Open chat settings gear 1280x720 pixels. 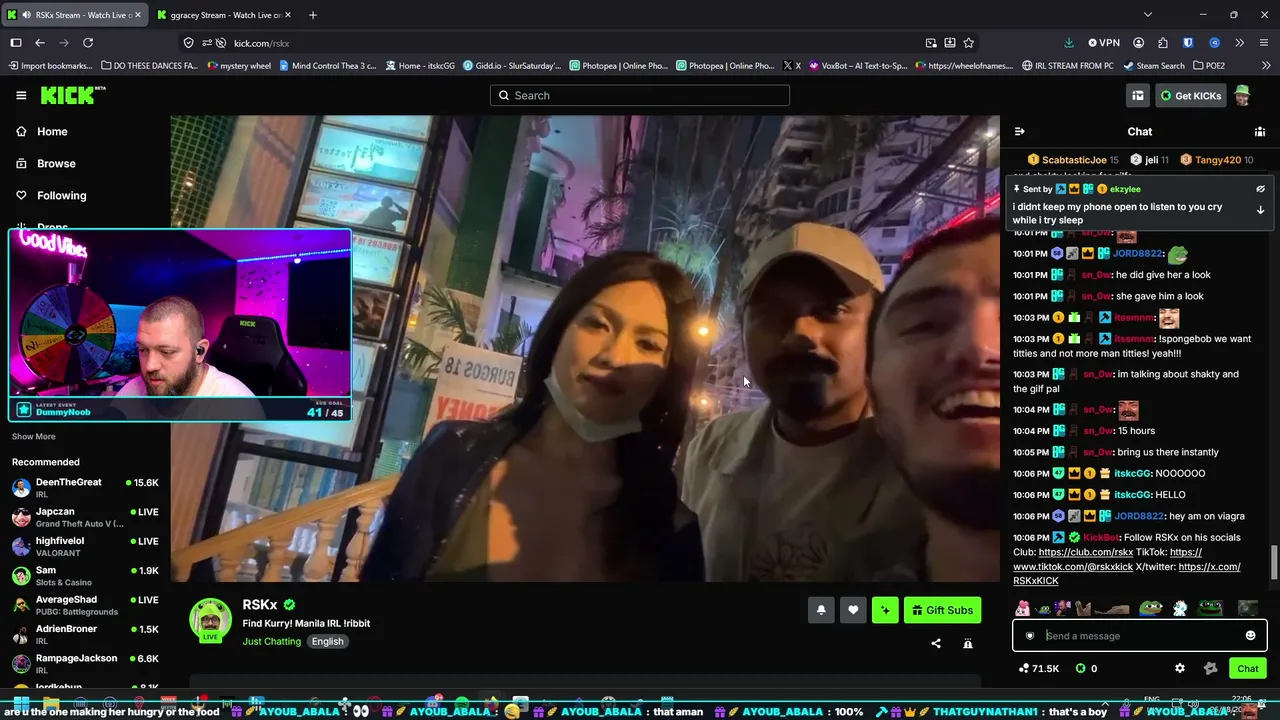[1180, 668]
